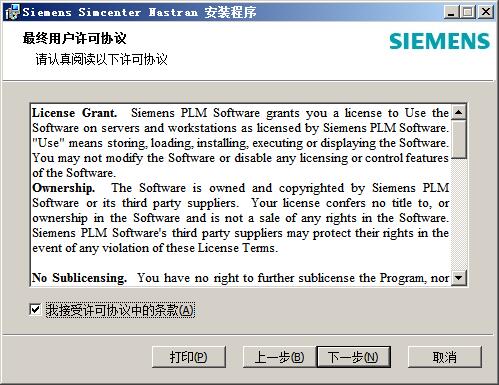Click the title bar text 安装程序
The image size is (499, 385).
(x=230, y=12)
